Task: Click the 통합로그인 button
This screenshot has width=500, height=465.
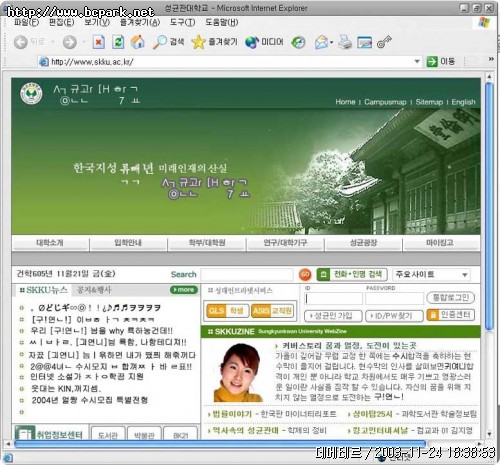Action: tap(451, 297)
